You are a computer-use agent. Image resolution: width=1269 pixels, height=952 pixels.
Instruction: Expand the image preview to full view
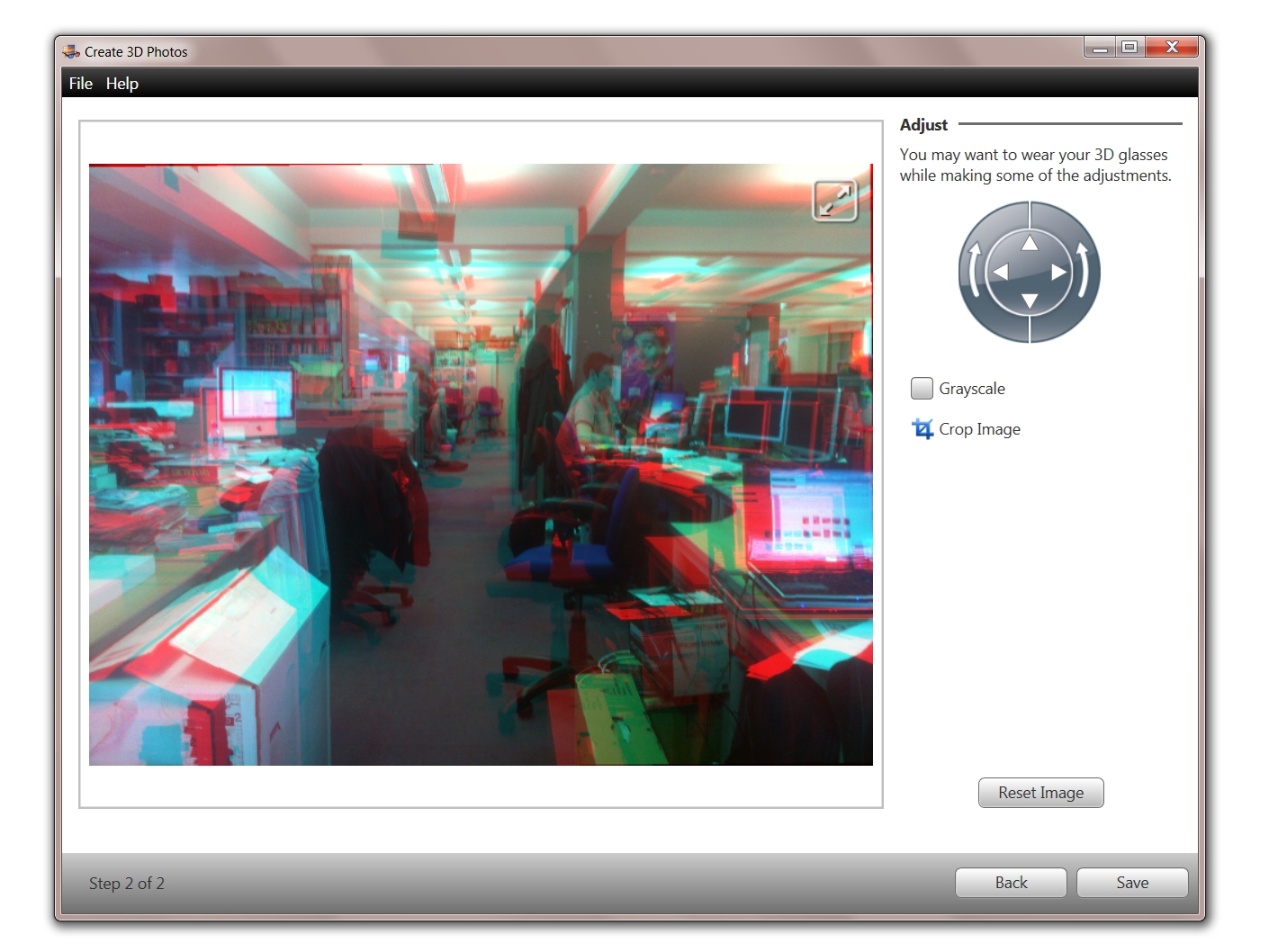point(832,201)
